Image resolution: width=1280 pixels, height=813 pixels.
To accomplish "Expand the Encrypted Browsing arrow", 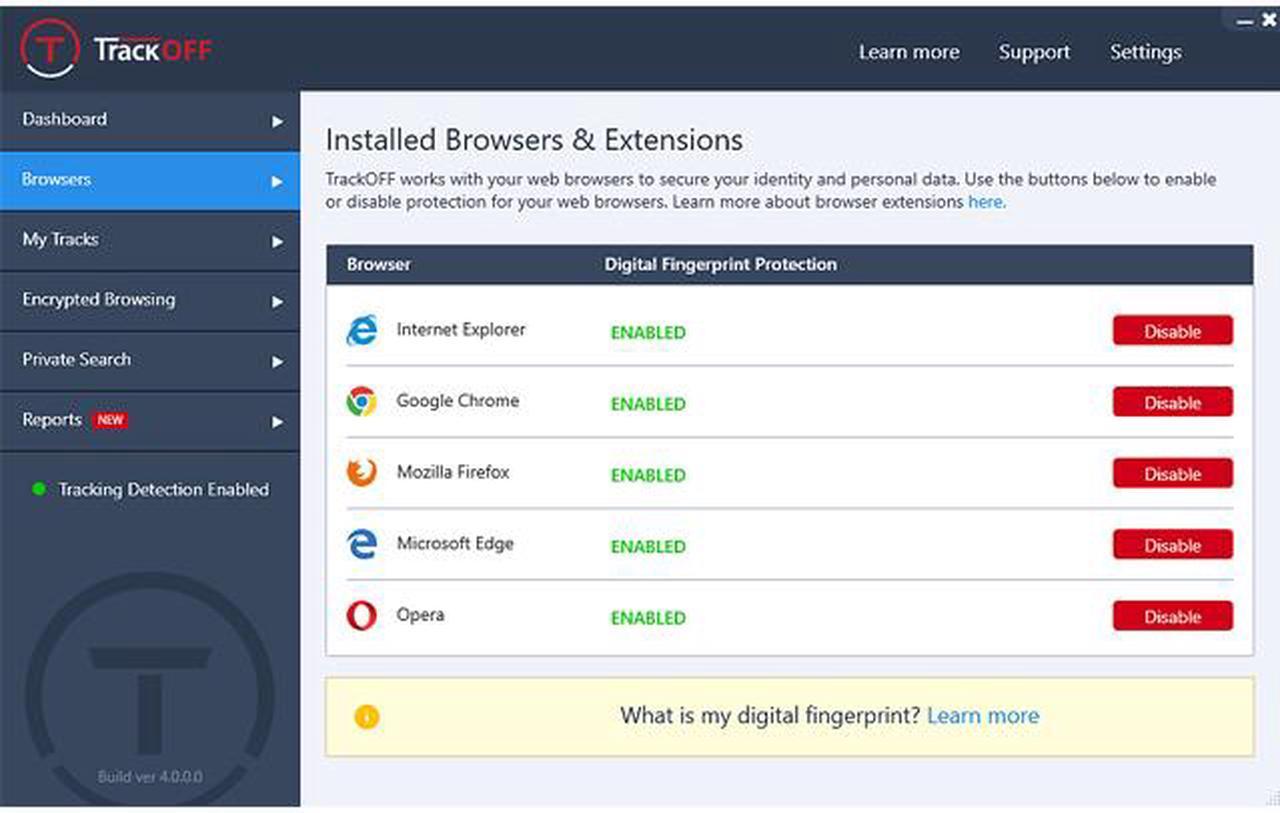I will click(278, 302).
